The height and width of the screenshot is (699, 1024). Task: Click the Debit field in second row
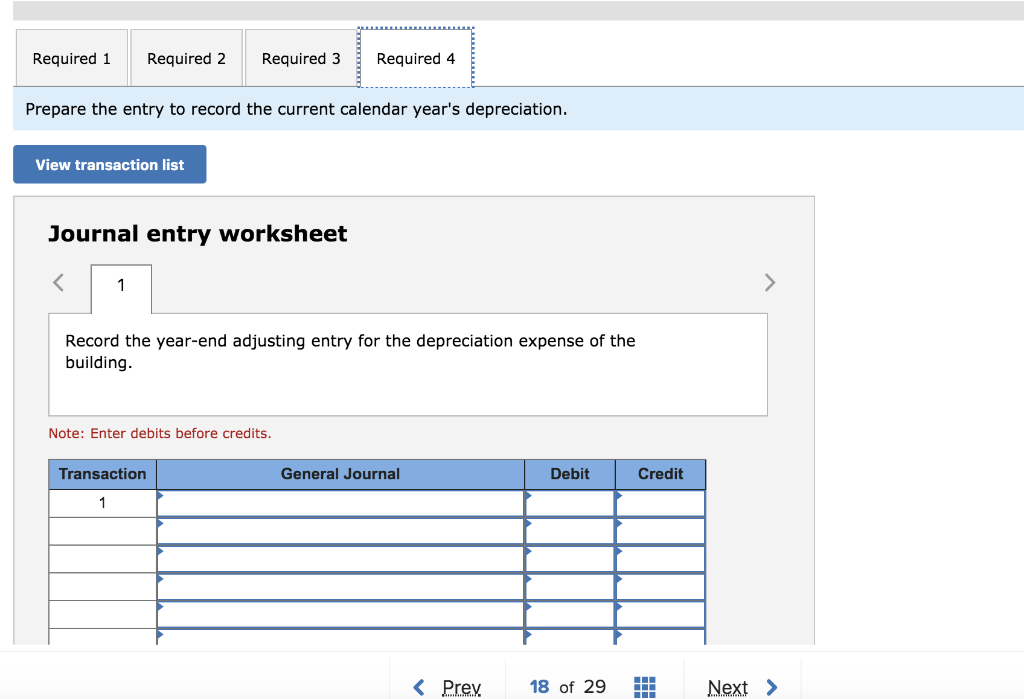point(569,531)
